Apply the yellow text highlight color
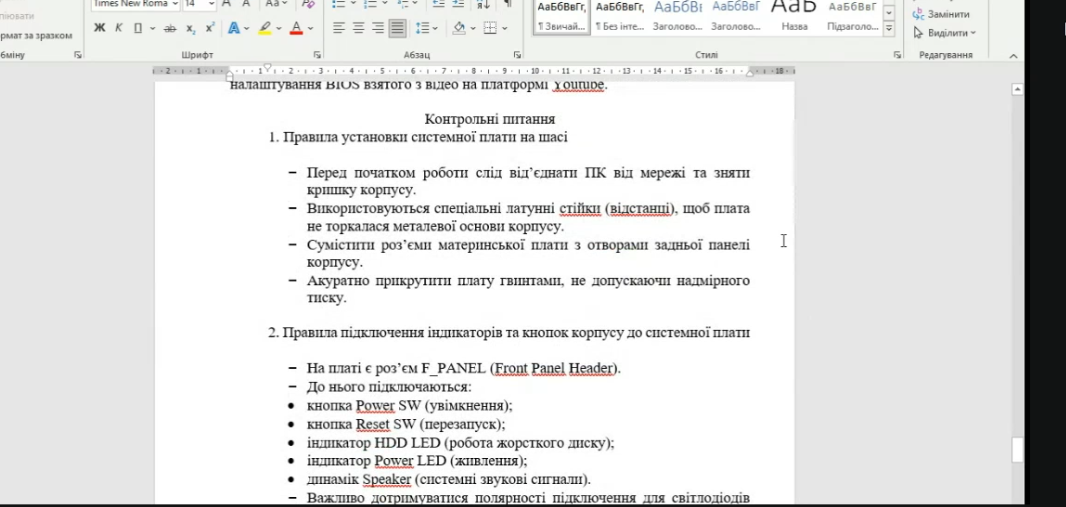1066x507 pixels. [x=264, y=28]
